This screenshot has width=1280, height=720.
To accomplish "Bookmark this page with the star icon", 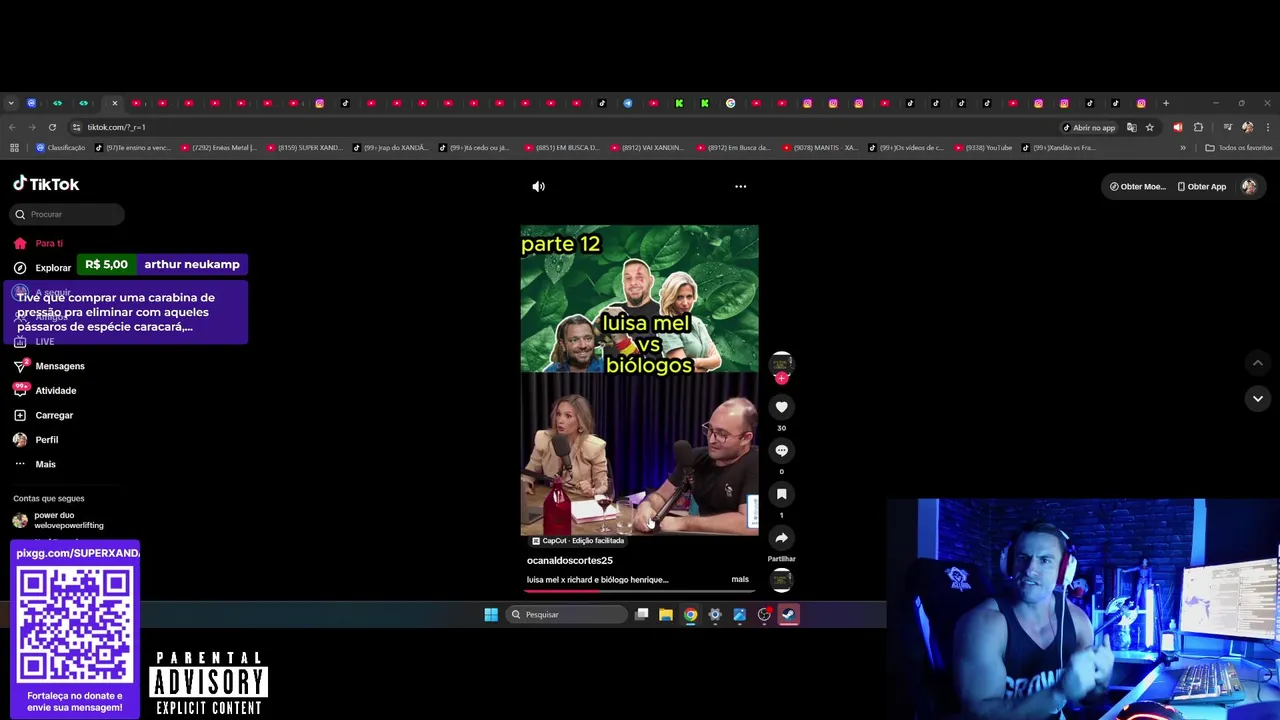I will pos(1149,127).
